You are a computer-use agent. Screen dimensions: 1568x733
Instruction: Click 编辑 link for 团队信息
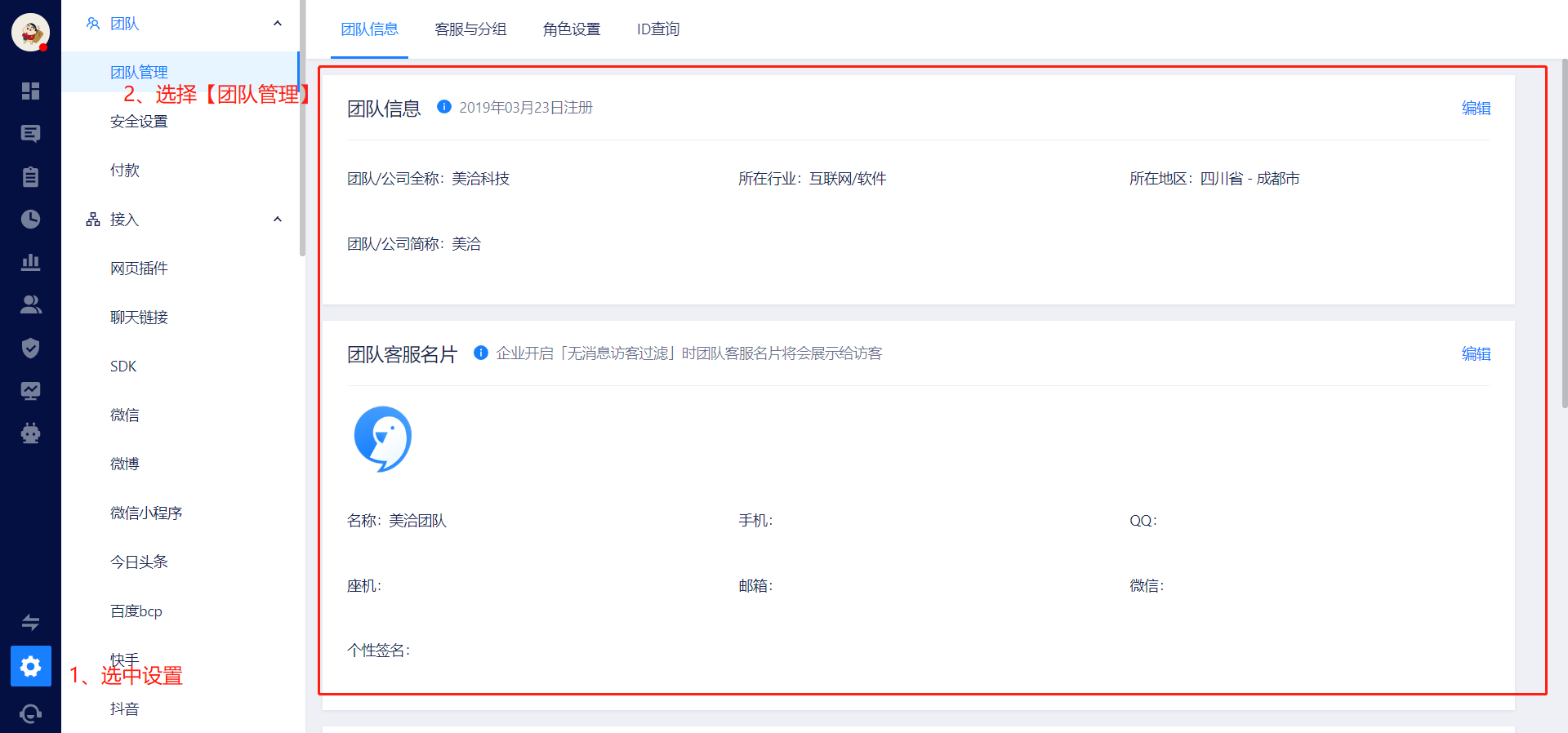[x=1476, y=108]
